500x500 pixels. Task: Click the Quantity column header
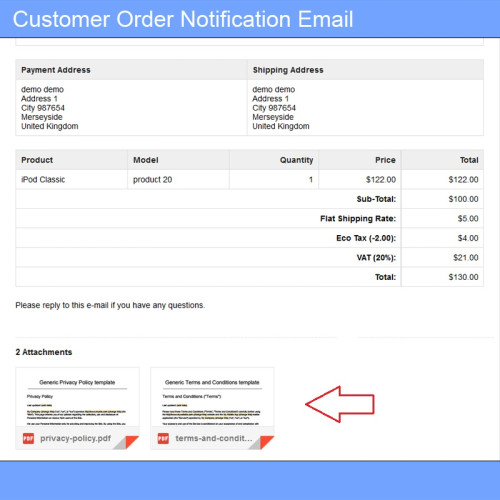[x=297, y=160]
